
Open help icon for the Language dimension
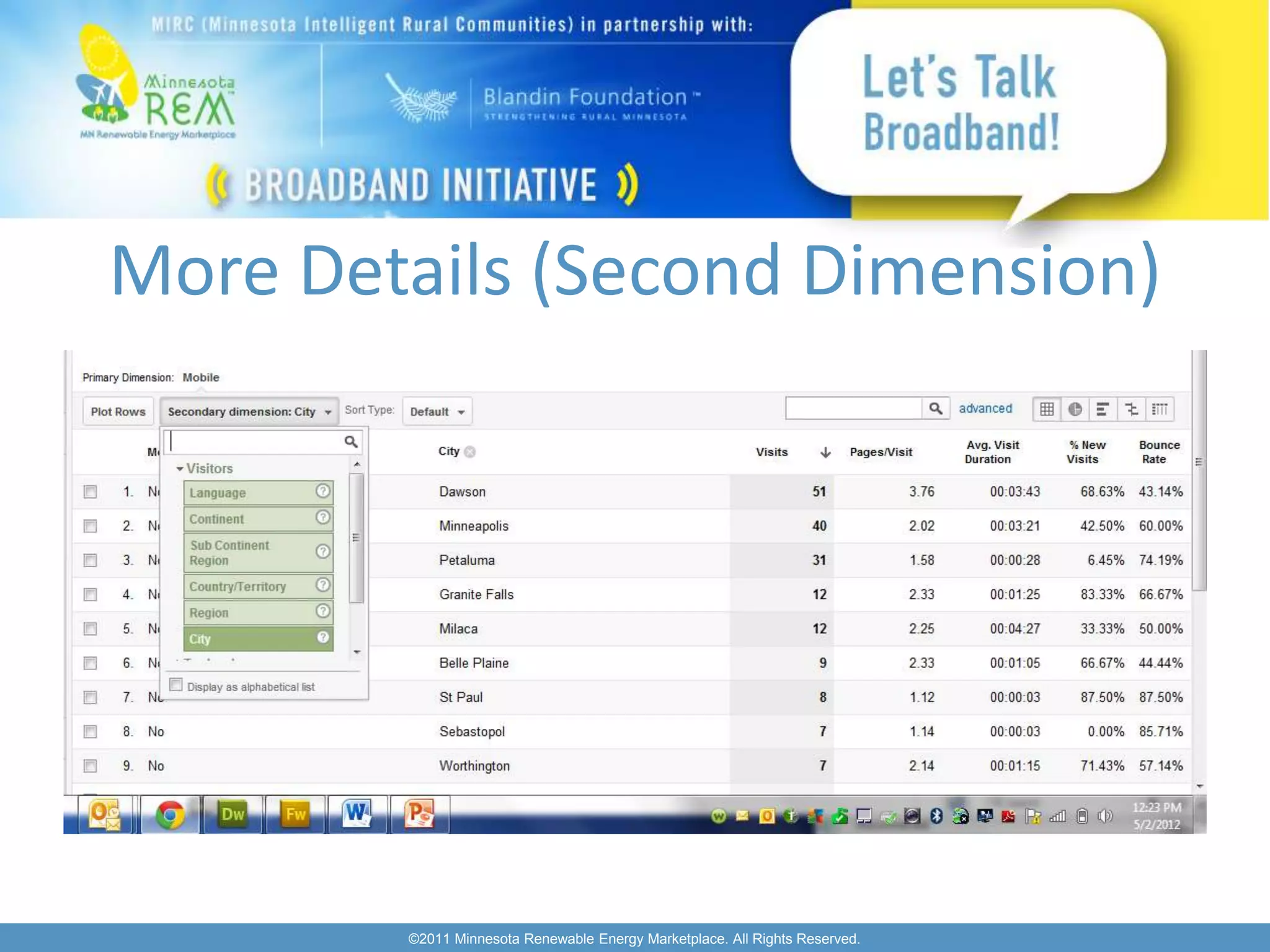322,491
